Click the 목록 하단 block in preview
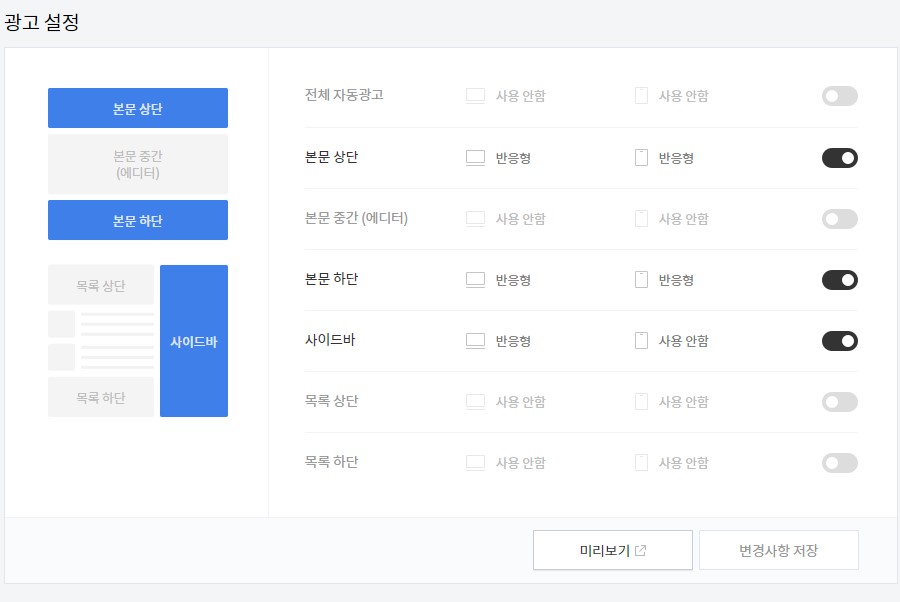 100,397
